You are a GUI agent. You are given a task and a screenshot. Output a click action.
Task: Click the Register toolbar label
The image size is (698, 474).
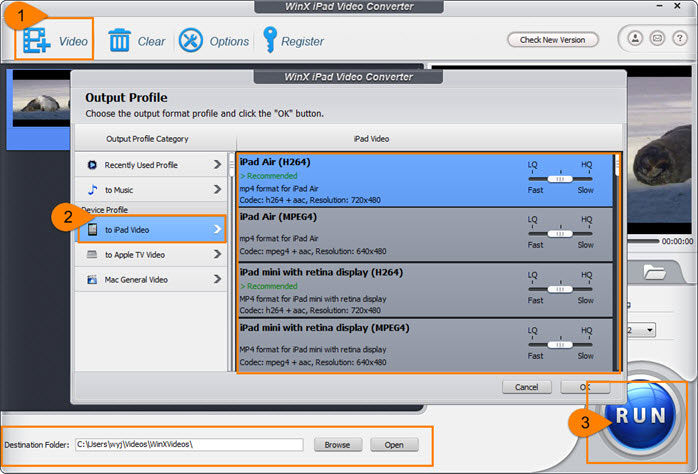(x=302, y=41)
